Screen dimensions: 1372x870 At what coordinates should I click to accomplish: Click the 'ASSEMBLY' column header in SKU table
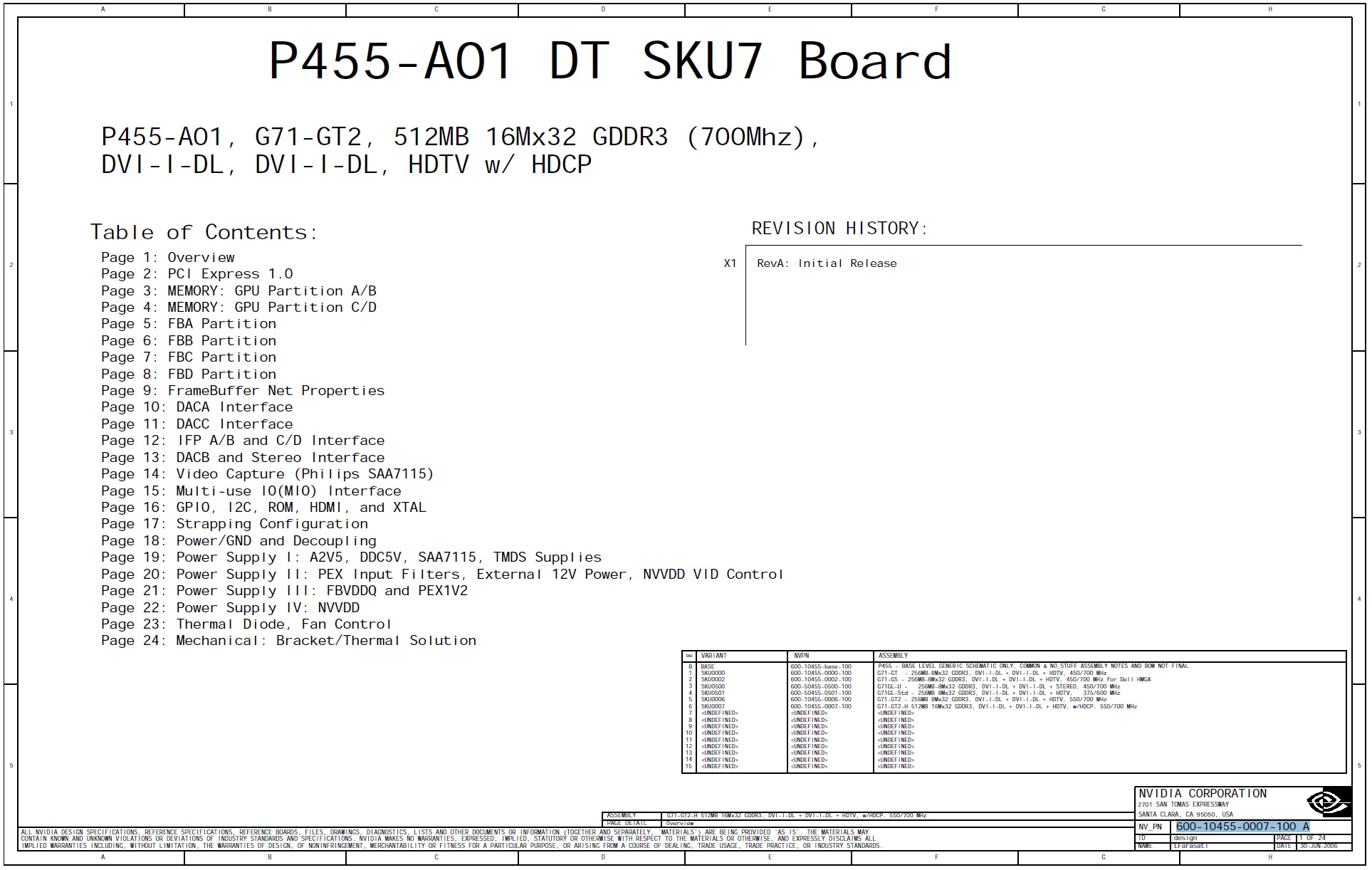click(x=893, y=656)
